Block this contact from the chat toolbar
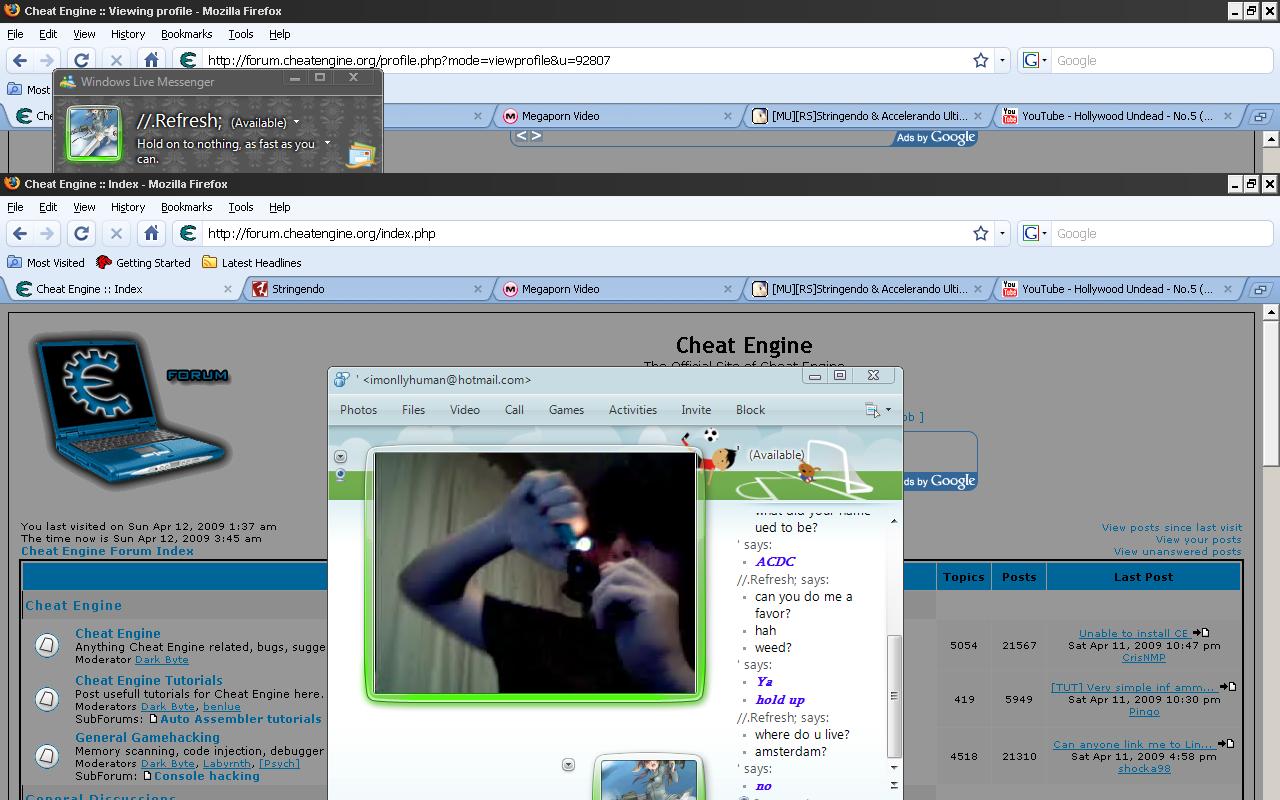The height and width of the screenshot is (800, 1280). [x=750, y=410]
